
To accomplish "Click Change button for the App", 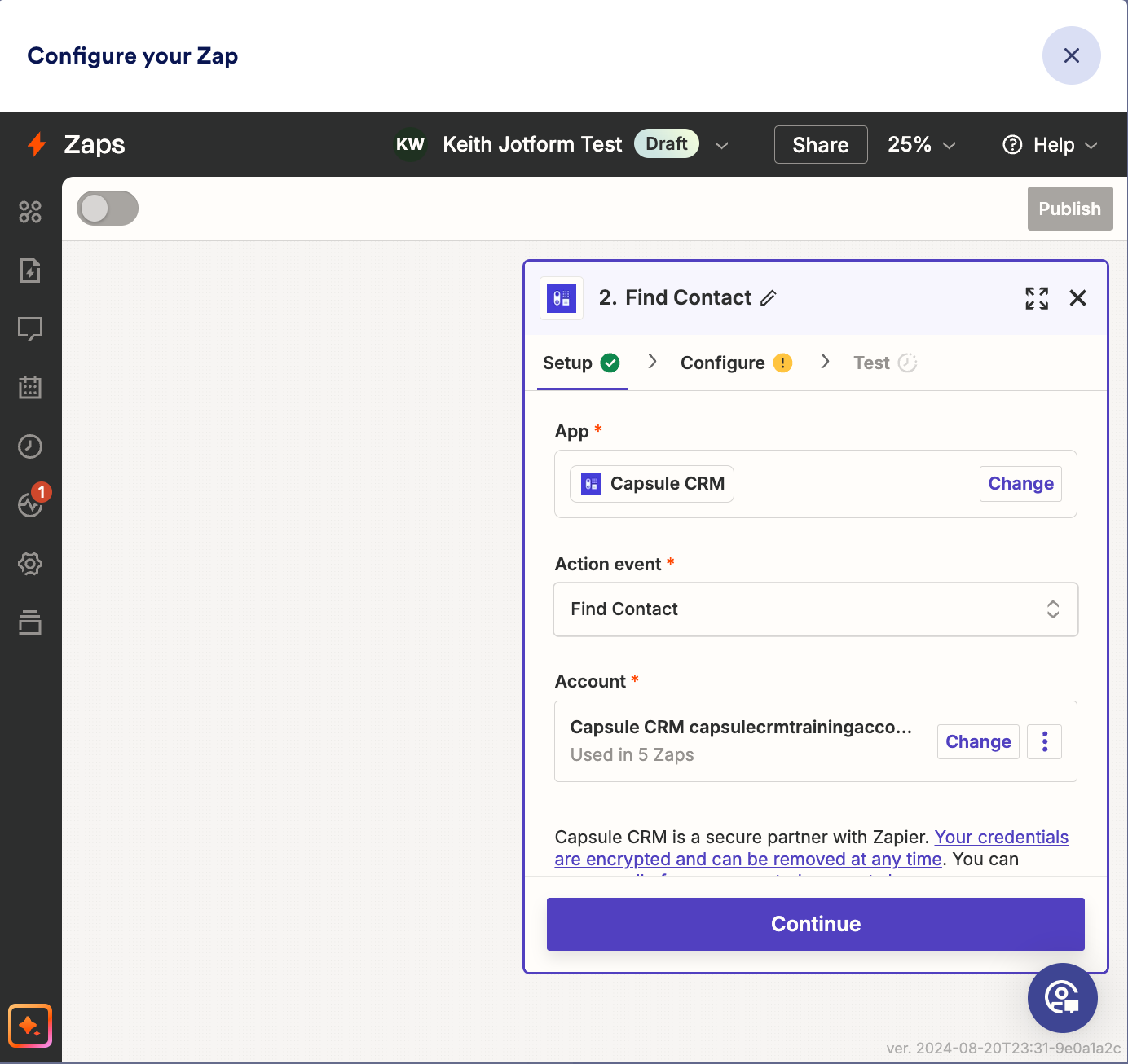I will pos(1020,484).
